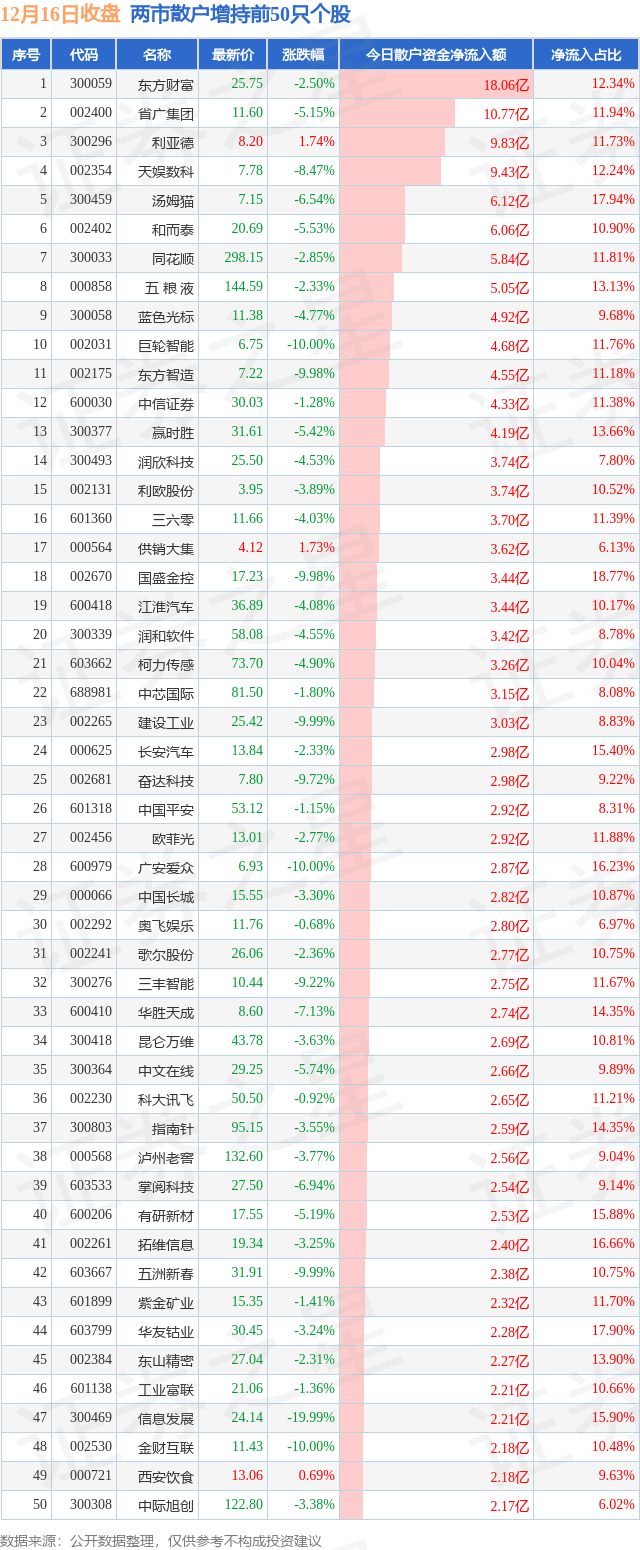Click the 名称 column header
This screenshot has height=1550, width=640.
(x=157, y=55)
